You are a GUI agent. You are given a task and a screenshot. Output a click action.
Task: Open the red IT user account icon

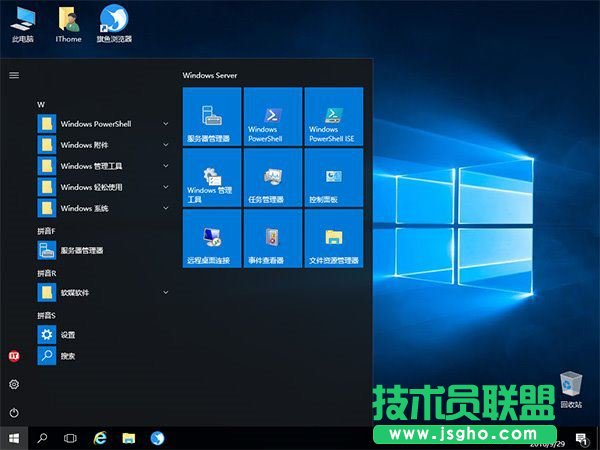pyautogui.click(x=14, y=356)
